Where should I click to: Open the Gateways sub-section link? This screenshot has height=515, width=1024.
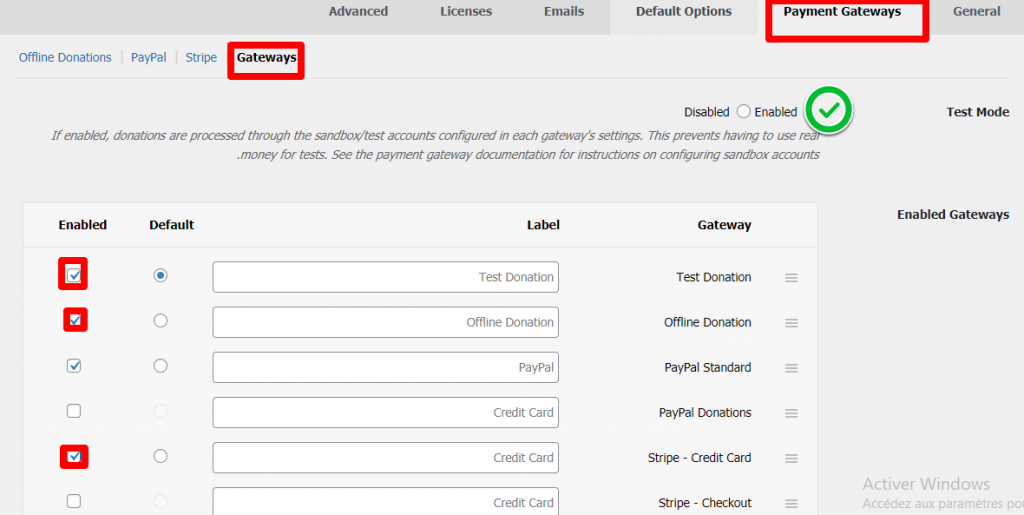click(x=266, y=57)
